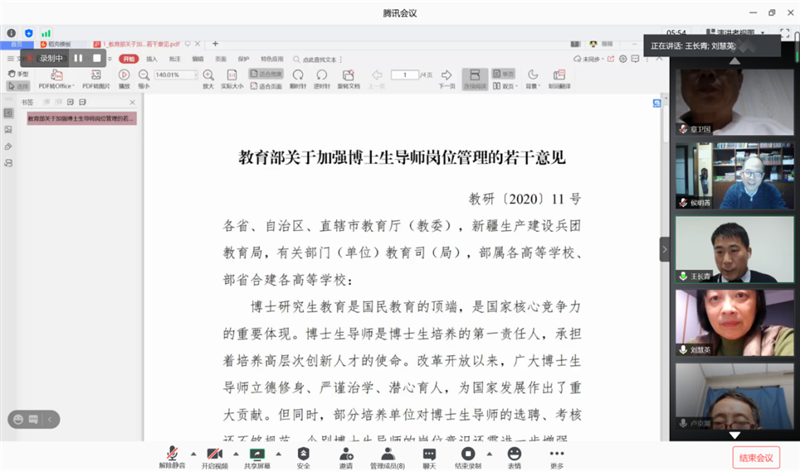Show earlier participants with the up arrow
This screenshot has height=471, width=800.
point(735,61)
